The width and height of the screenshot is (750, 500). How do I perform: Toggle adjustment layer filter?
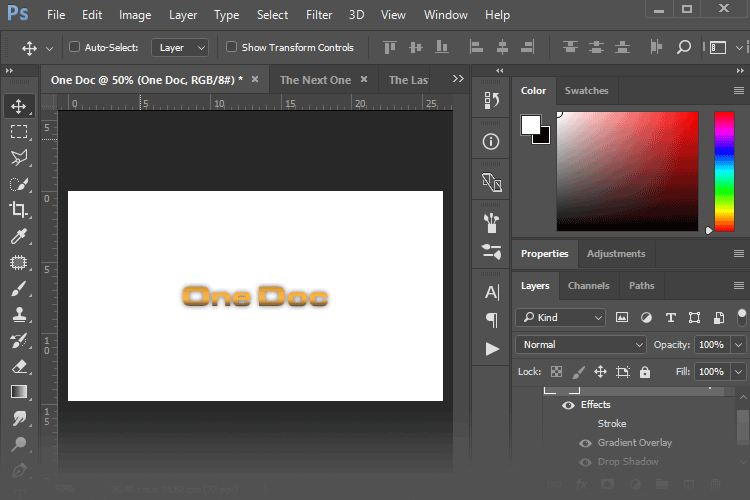(646, 318)
